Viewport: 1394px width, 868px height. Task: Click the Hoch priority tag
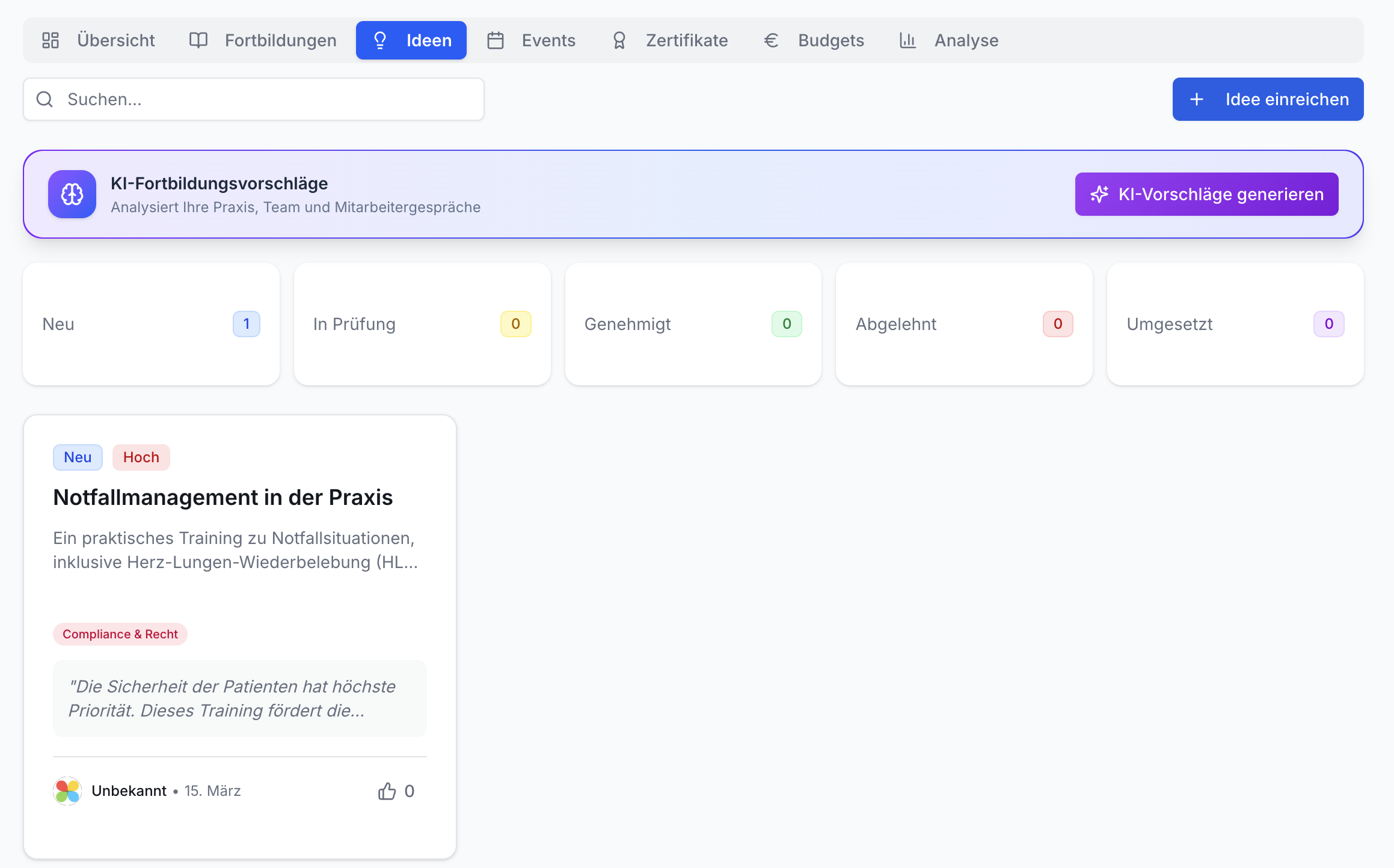tap(141, 457)
